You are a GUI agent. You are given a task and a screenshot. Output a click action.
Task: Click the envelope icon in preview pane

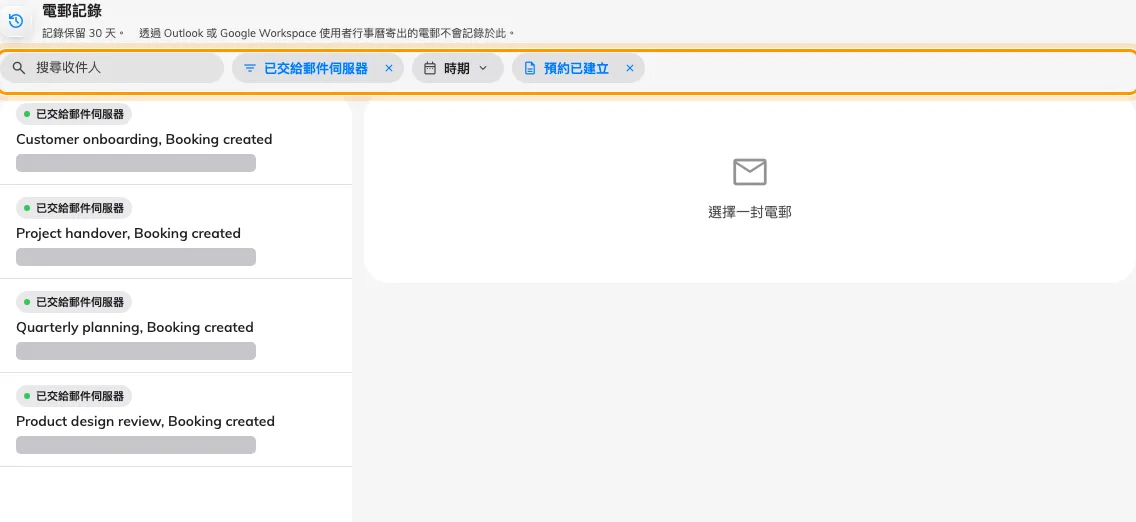coord(750,172)
